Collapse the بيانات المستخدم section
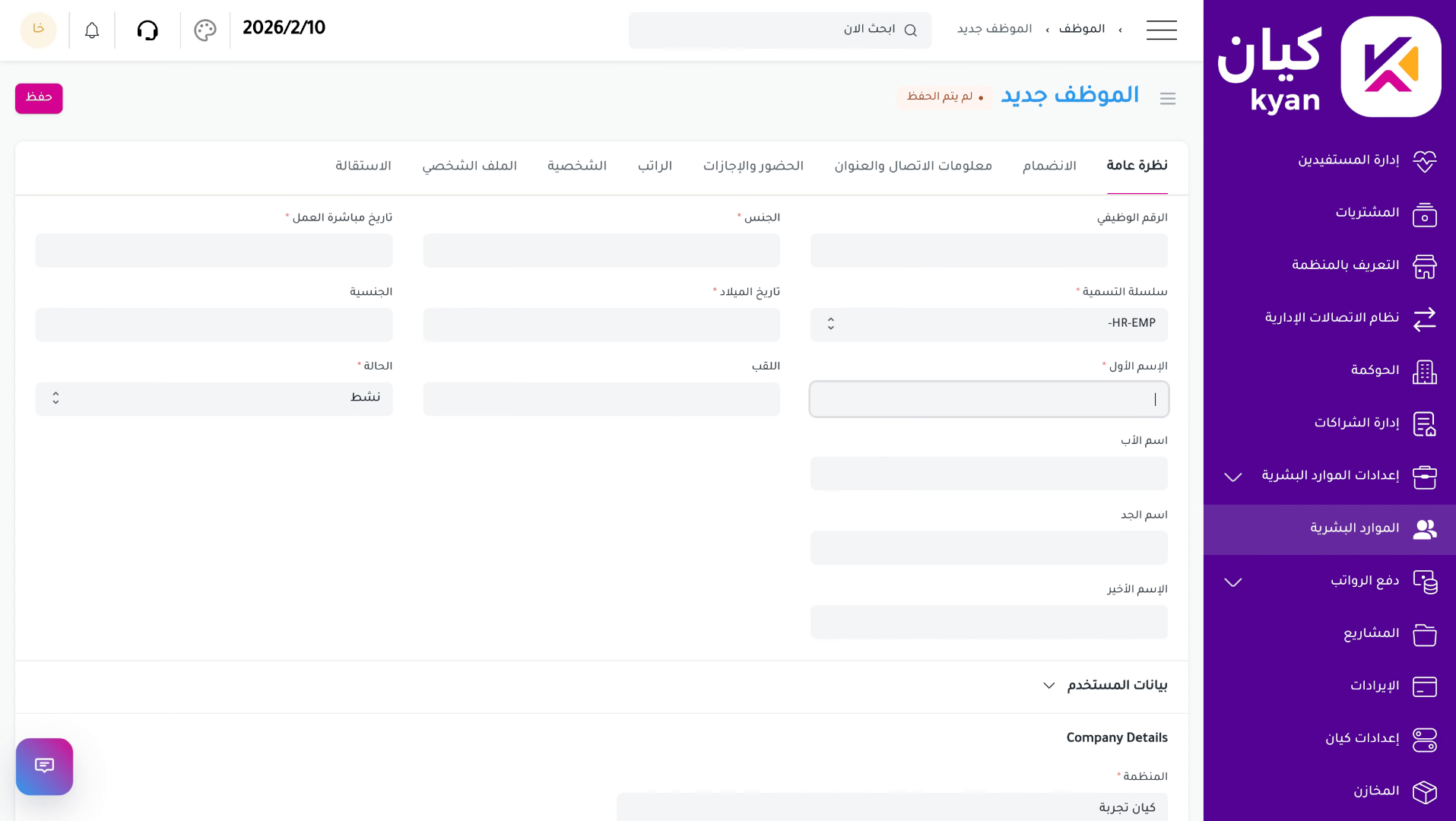The width and height of the screenshot is (1456, 821). tap(1049, 686)
